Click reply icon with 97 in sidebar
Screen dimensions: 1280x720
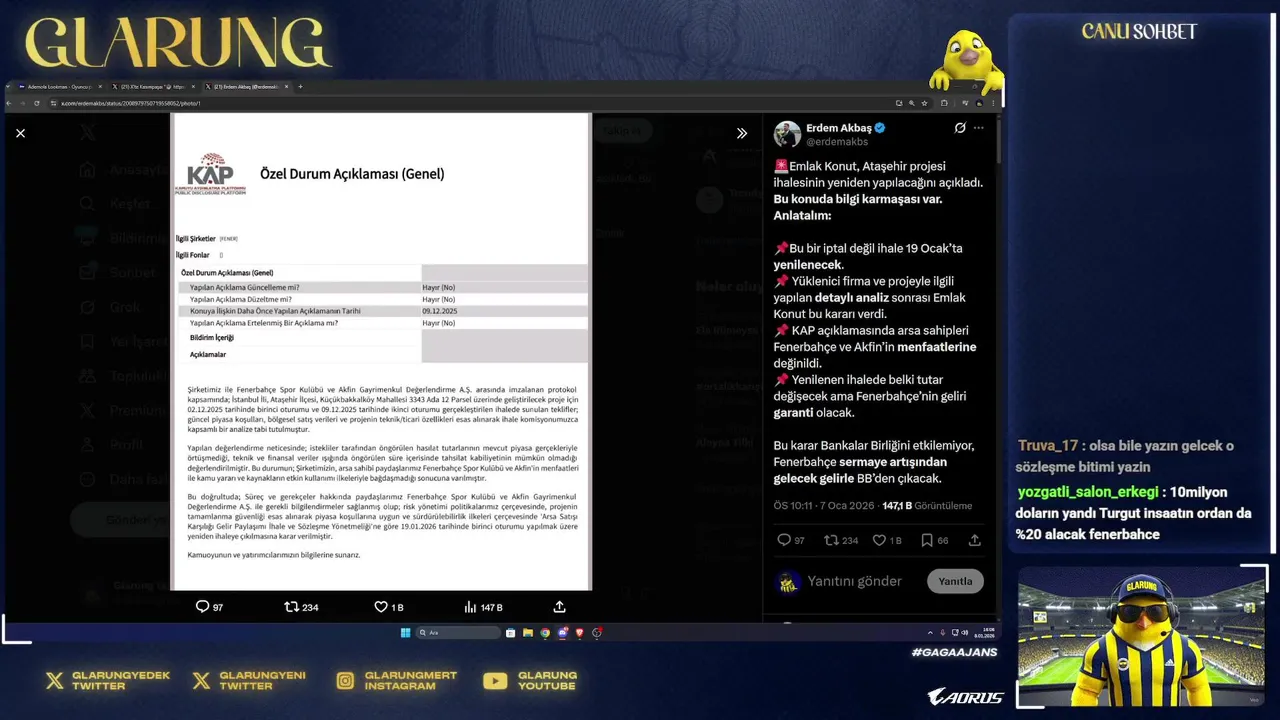[x=784, y=540]
